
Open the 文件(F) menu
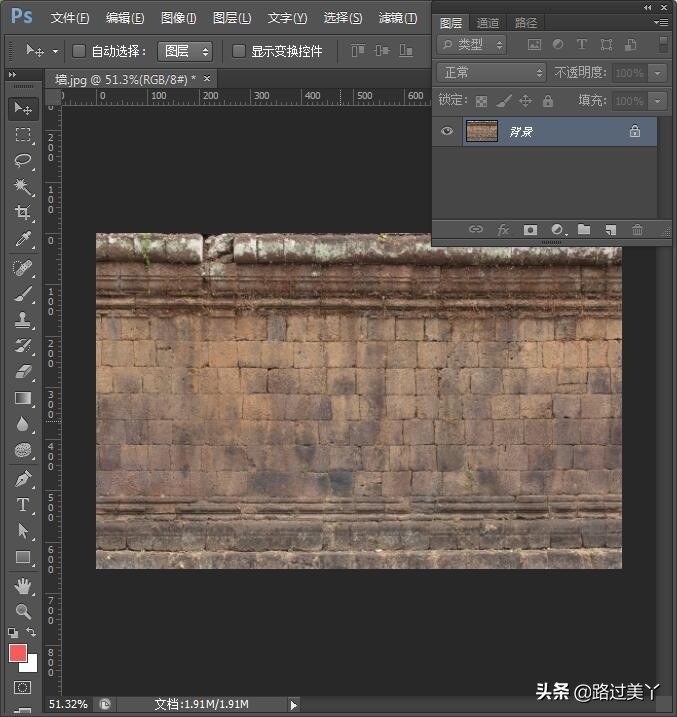point(69,18)
